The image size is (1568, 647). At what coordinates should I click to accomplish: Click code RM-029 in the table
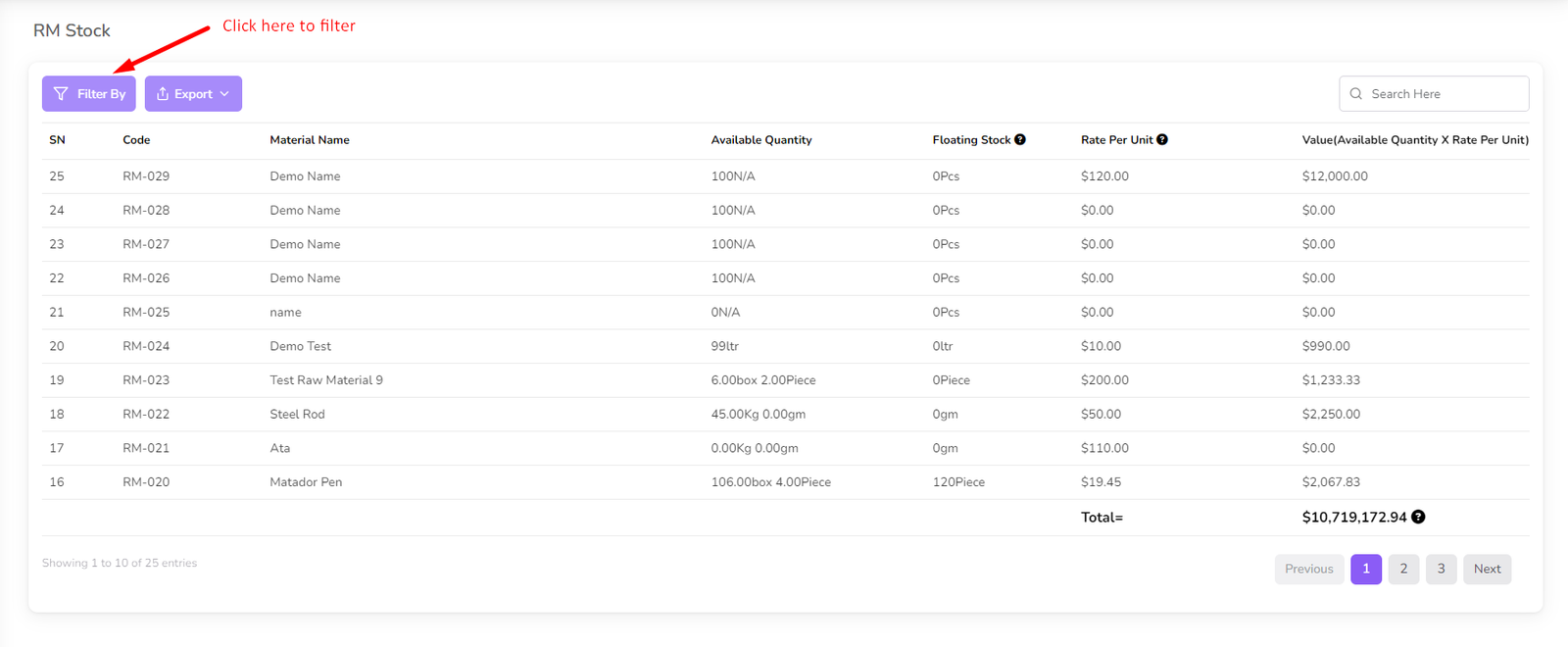146,176
